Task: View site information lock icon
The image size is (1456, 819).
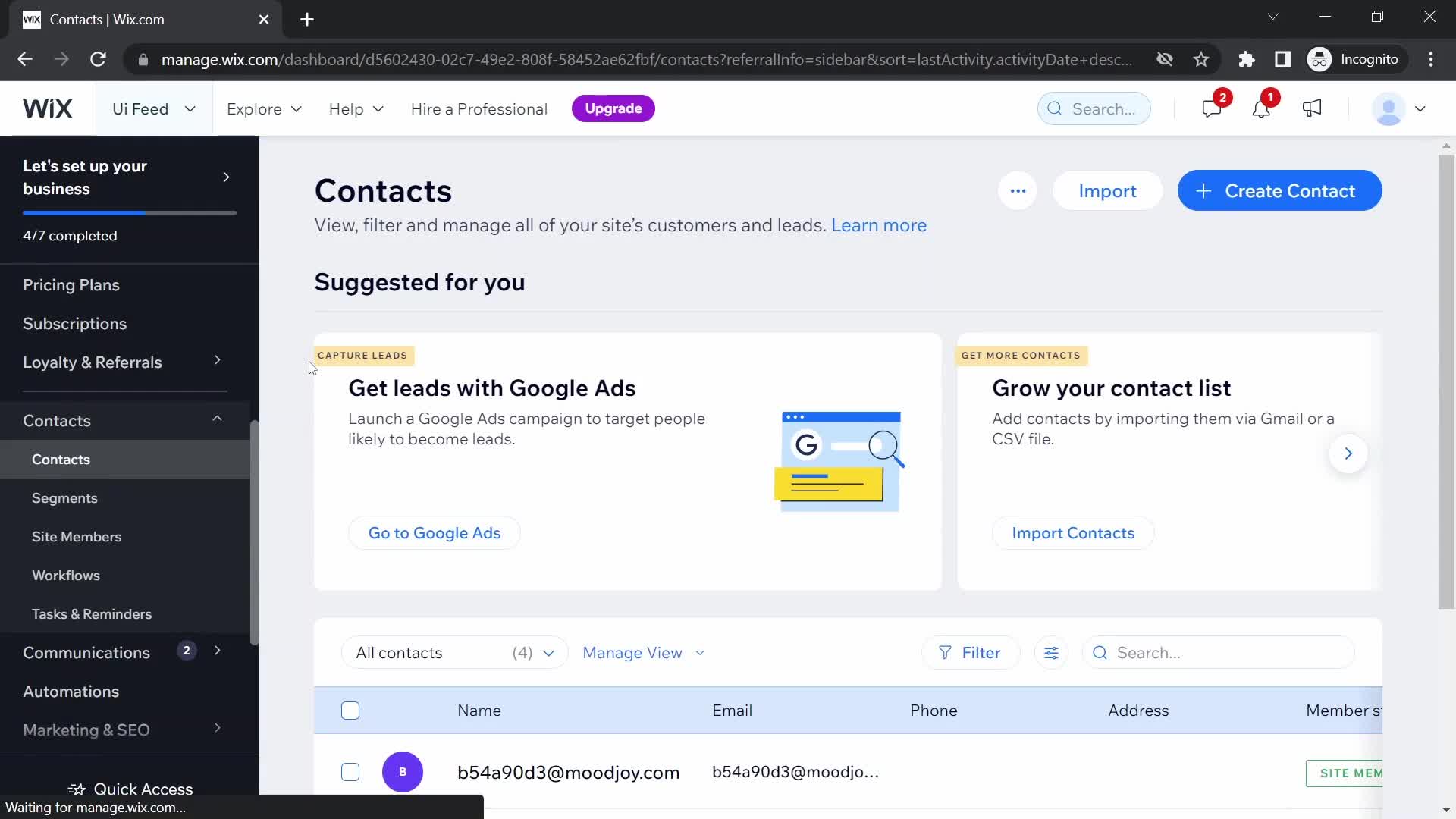Action: (x=143, y=59)
